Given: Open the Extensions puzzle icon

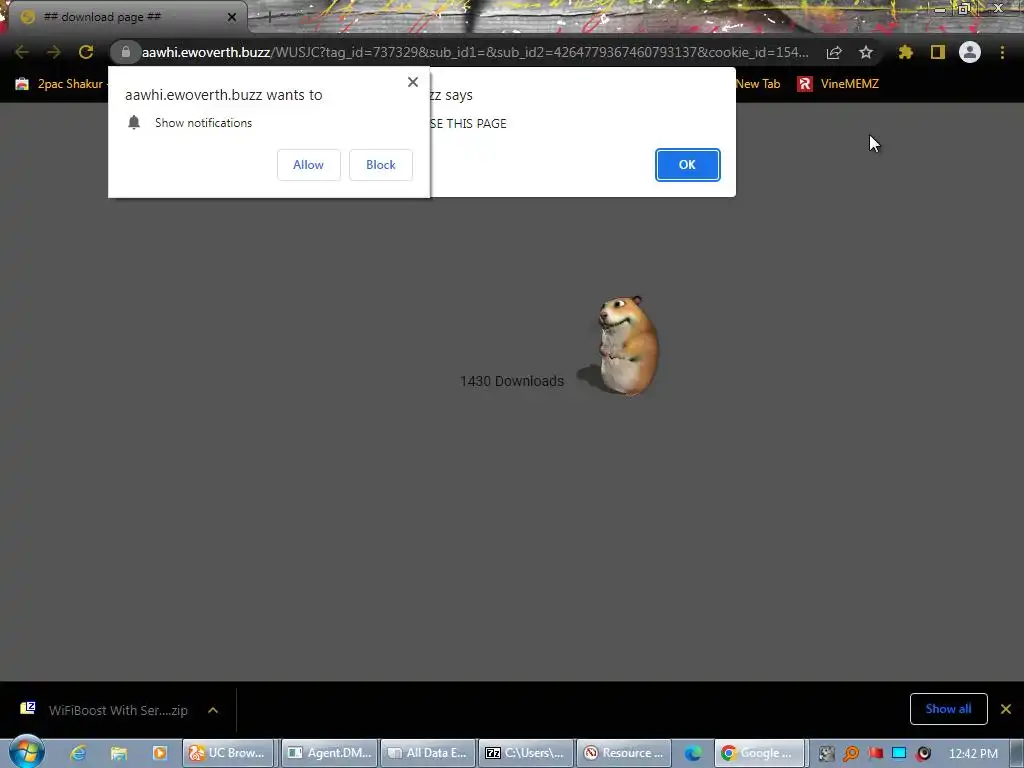Looking at the screenshot, I should pyautogui.click(x=905, y=52).
